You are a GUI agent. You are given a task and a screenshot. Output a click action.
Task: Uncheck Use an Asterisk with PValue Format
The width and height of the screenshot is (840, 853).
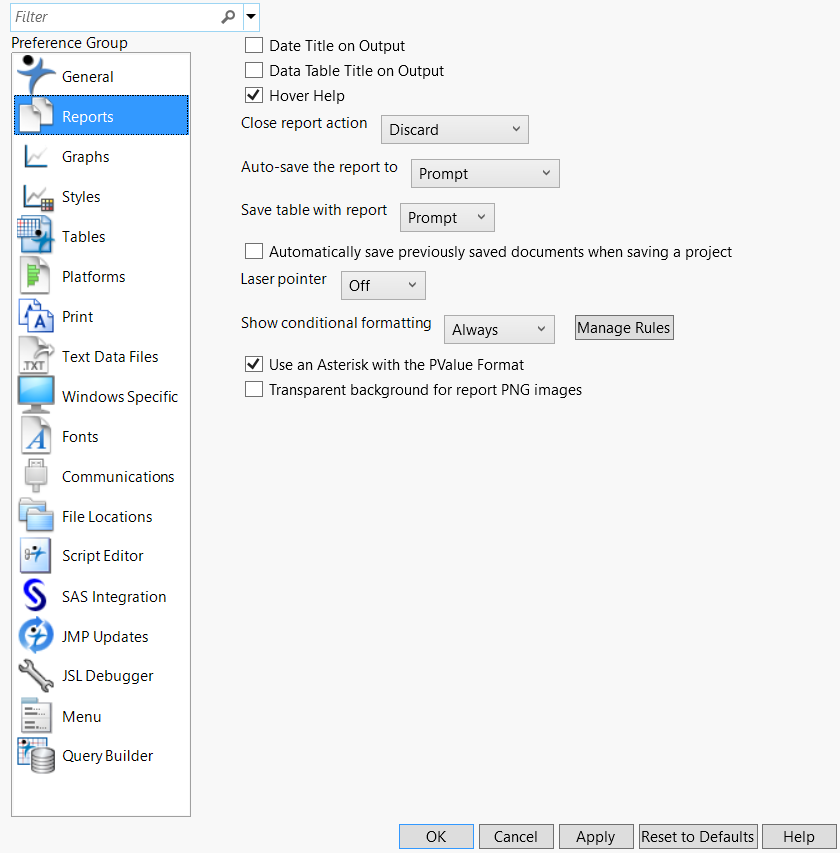coord(254,364)
